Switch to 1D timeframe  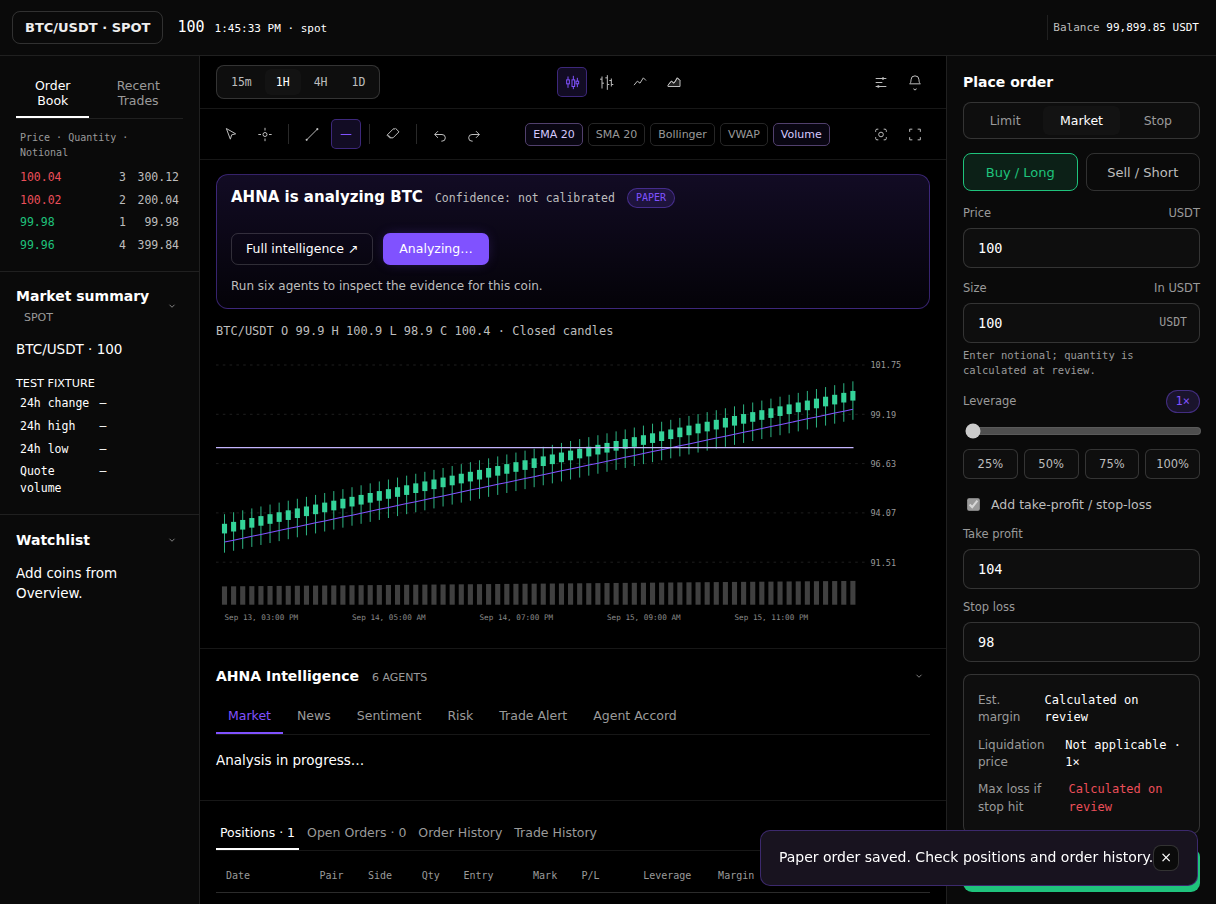coord(358,82)
